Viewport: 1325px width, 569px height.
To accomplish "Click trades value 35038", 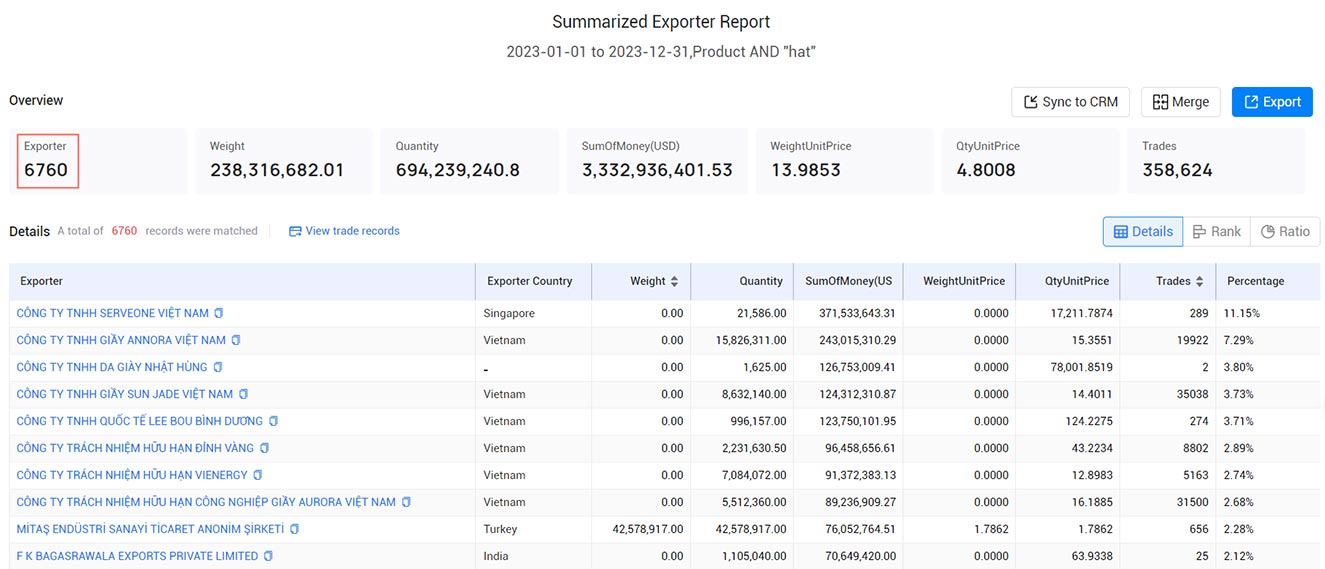I will click(x=1192, y=394).
